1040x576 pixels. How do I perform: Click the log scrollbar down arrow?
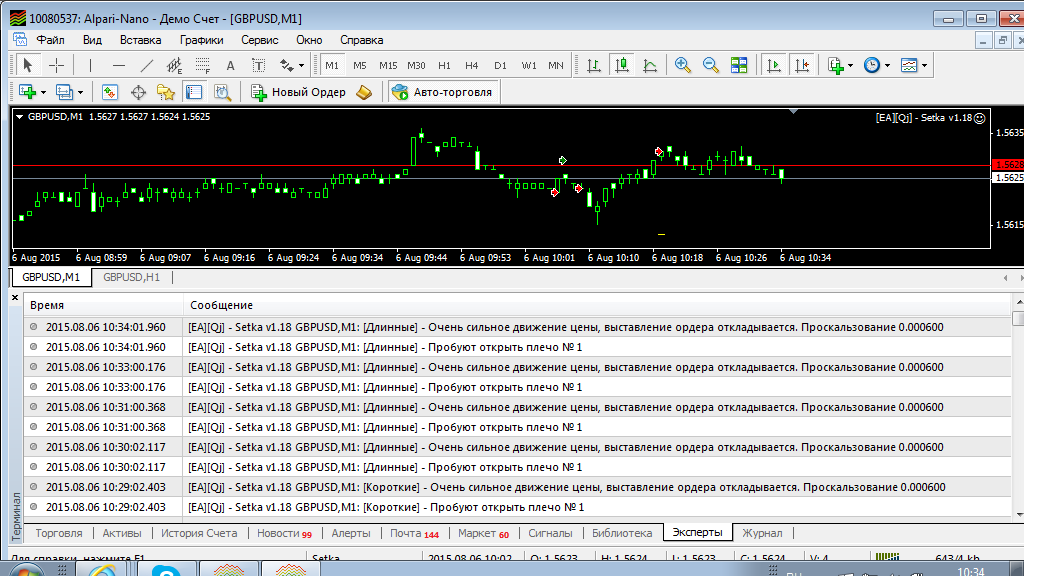[x=1019, y=514]
